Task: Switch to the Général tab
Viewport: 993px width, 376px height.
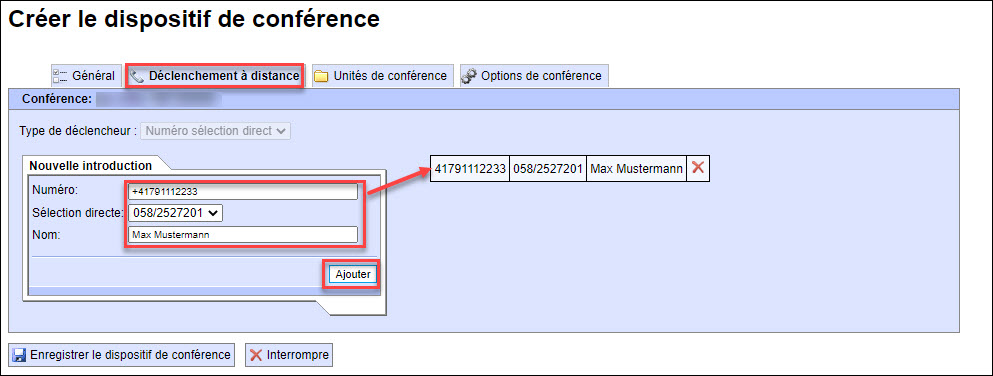Action: [x=85, y=76]
